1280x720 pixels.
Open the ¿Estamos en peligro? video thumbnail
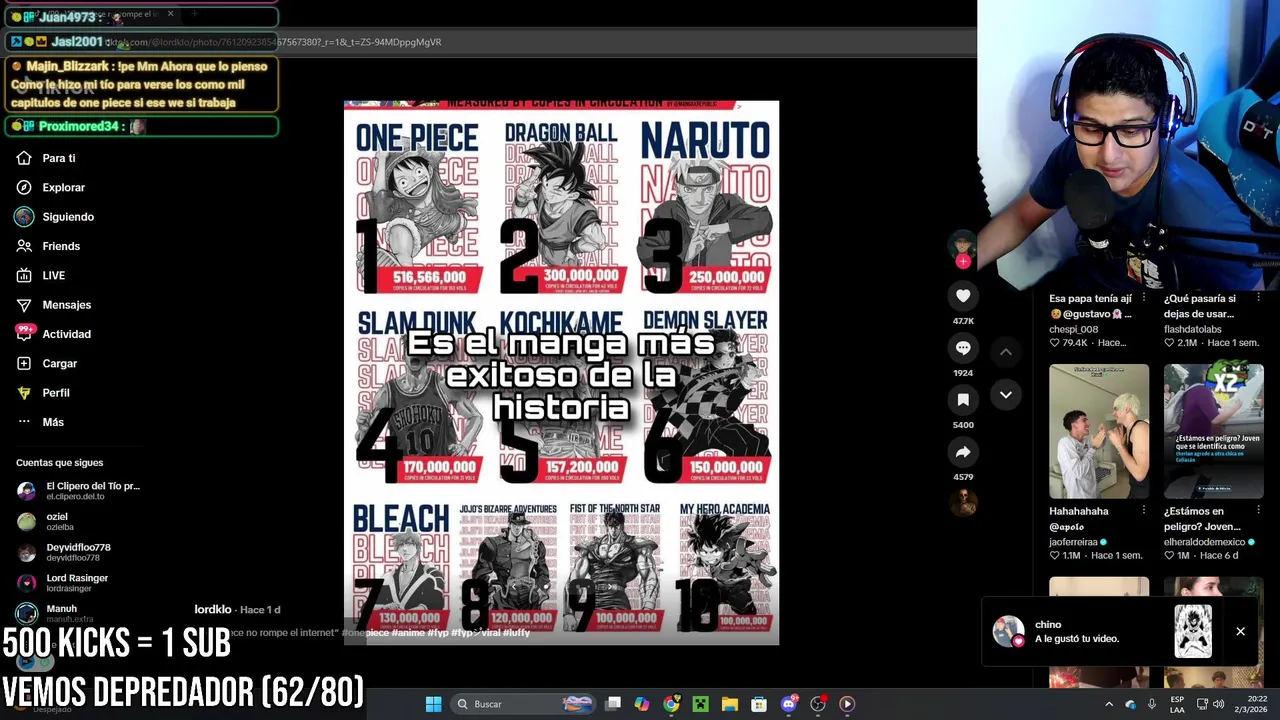[x=1213, y=431]
